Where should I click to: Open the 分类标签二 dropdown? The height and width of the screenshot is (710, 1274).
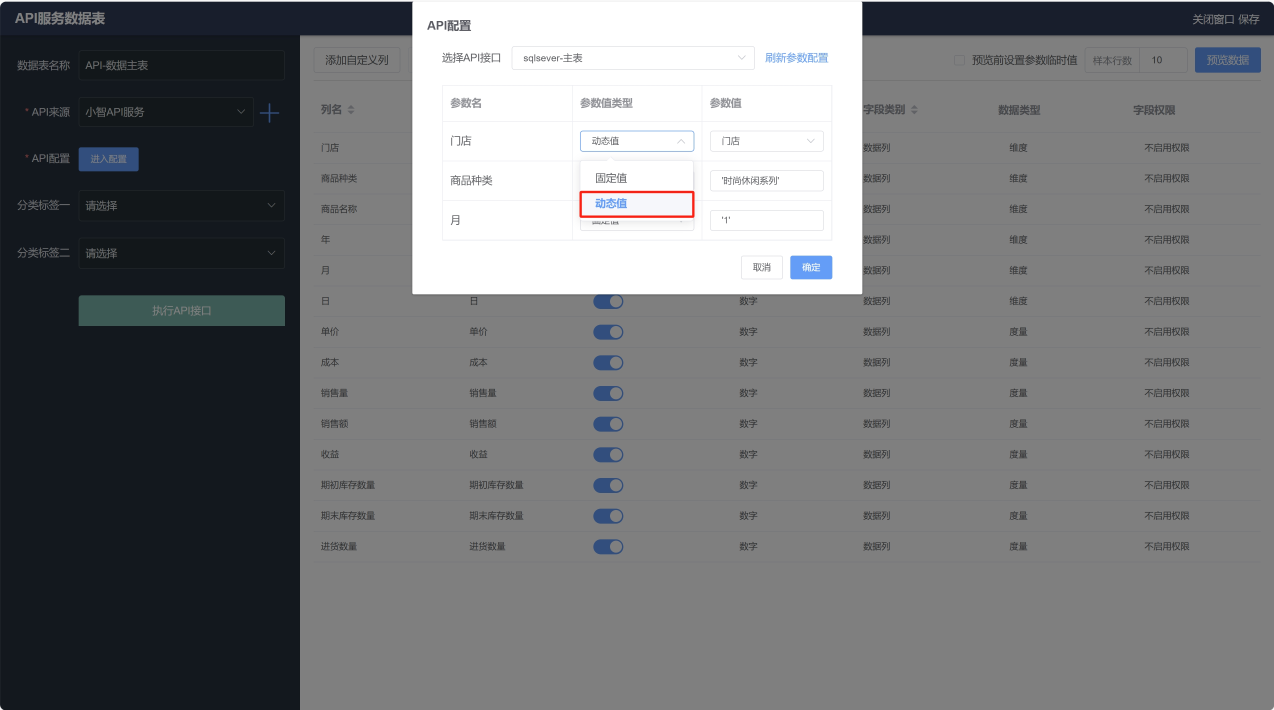[x=182, y=253]
